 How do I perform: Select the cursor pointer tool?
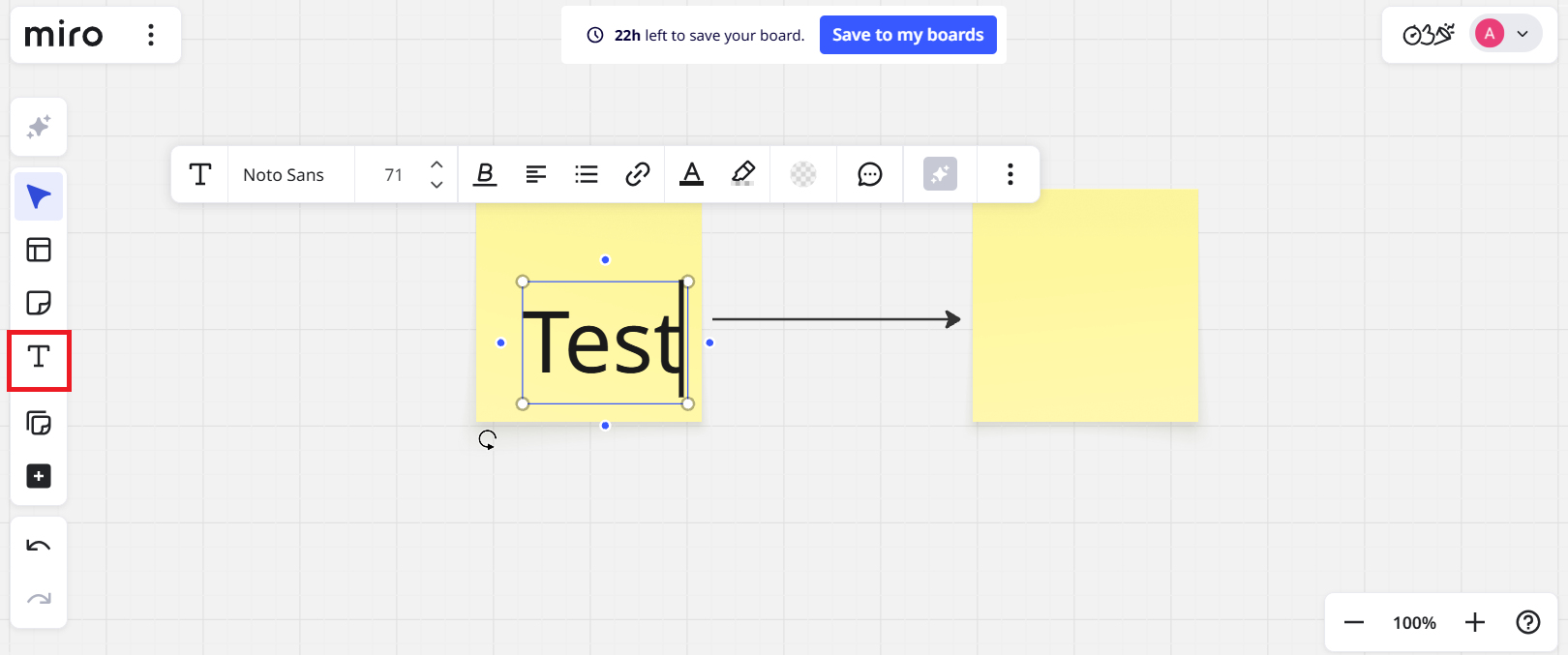[39, 196]
